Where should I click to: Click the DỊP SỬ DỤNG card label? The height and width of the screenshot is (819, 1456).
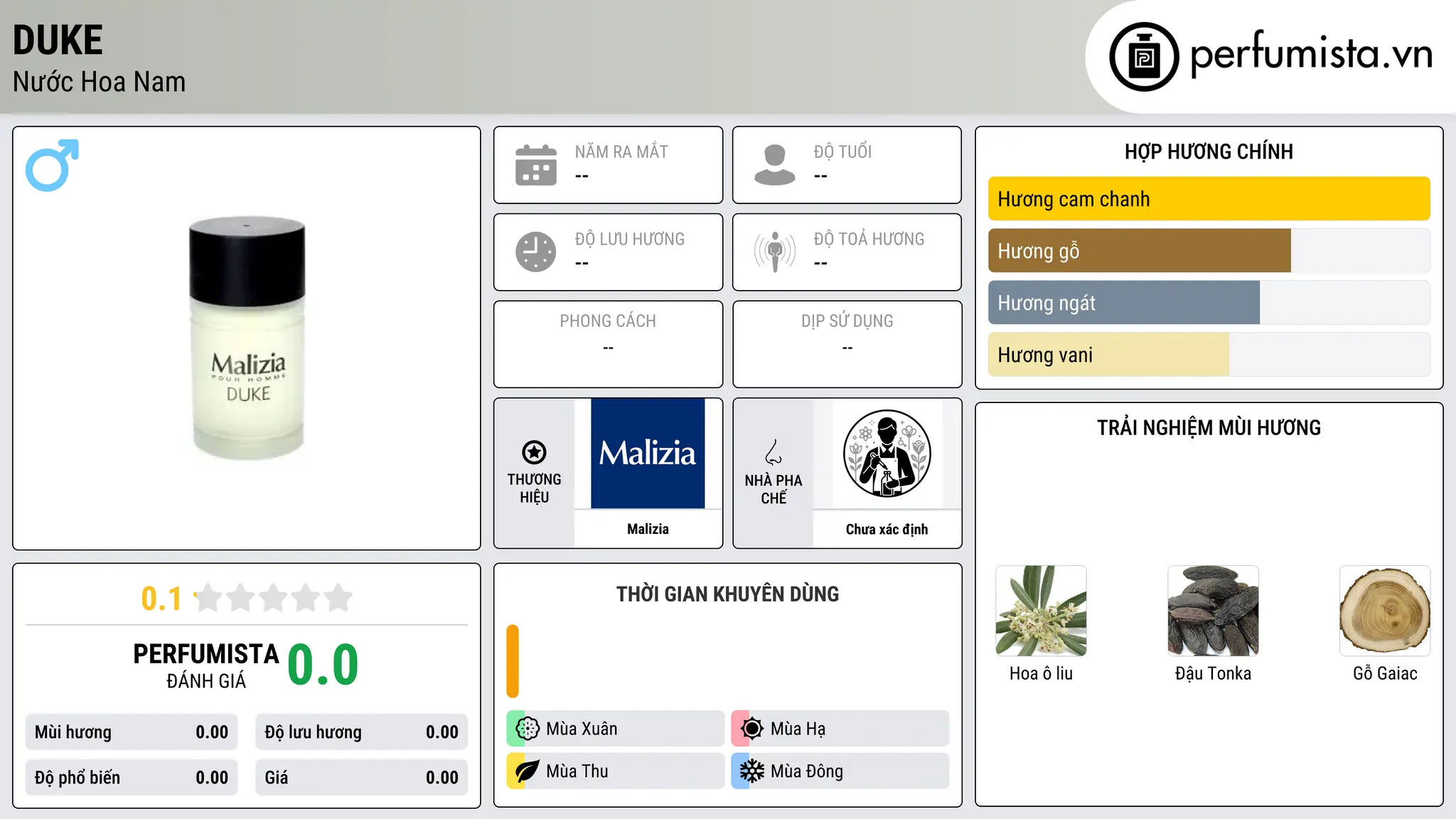click(x=847, y=321)
